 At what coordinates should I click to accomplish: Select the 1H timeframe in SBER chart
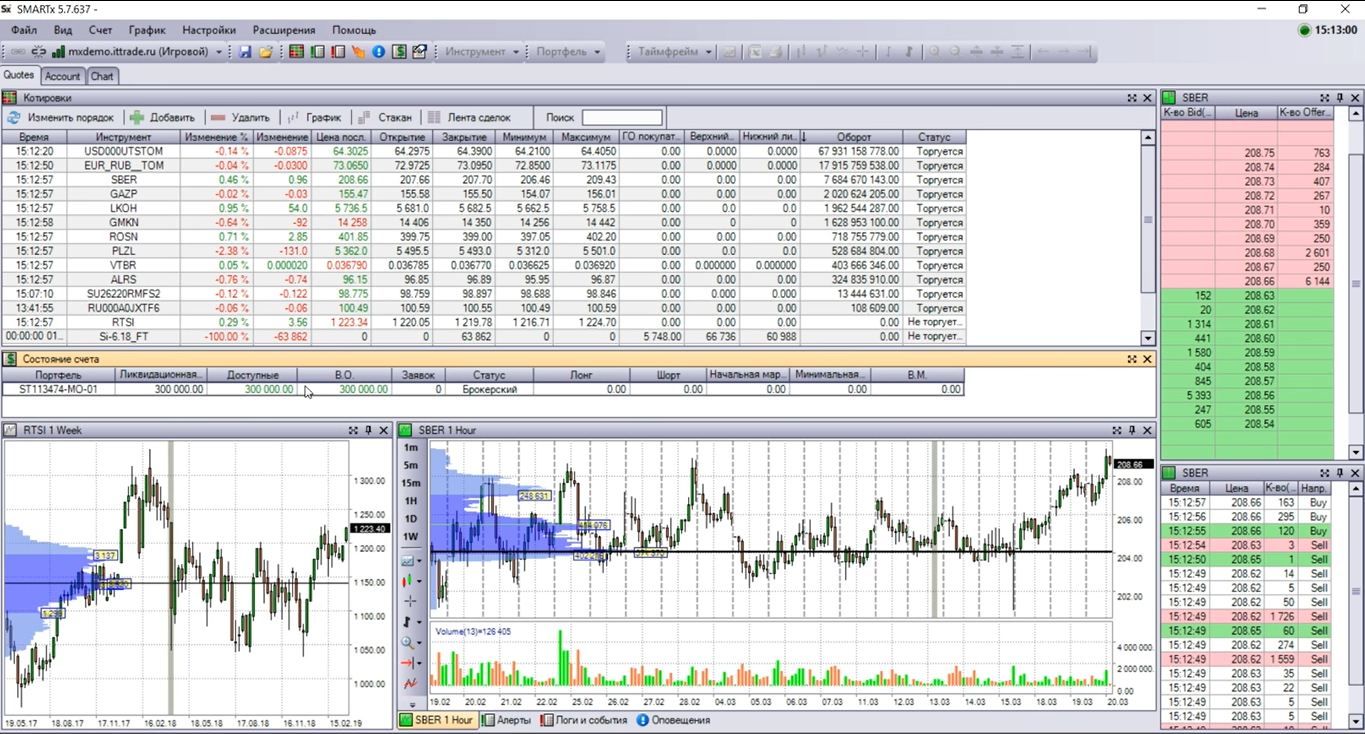pyautogui.click(x=411, y=501)
